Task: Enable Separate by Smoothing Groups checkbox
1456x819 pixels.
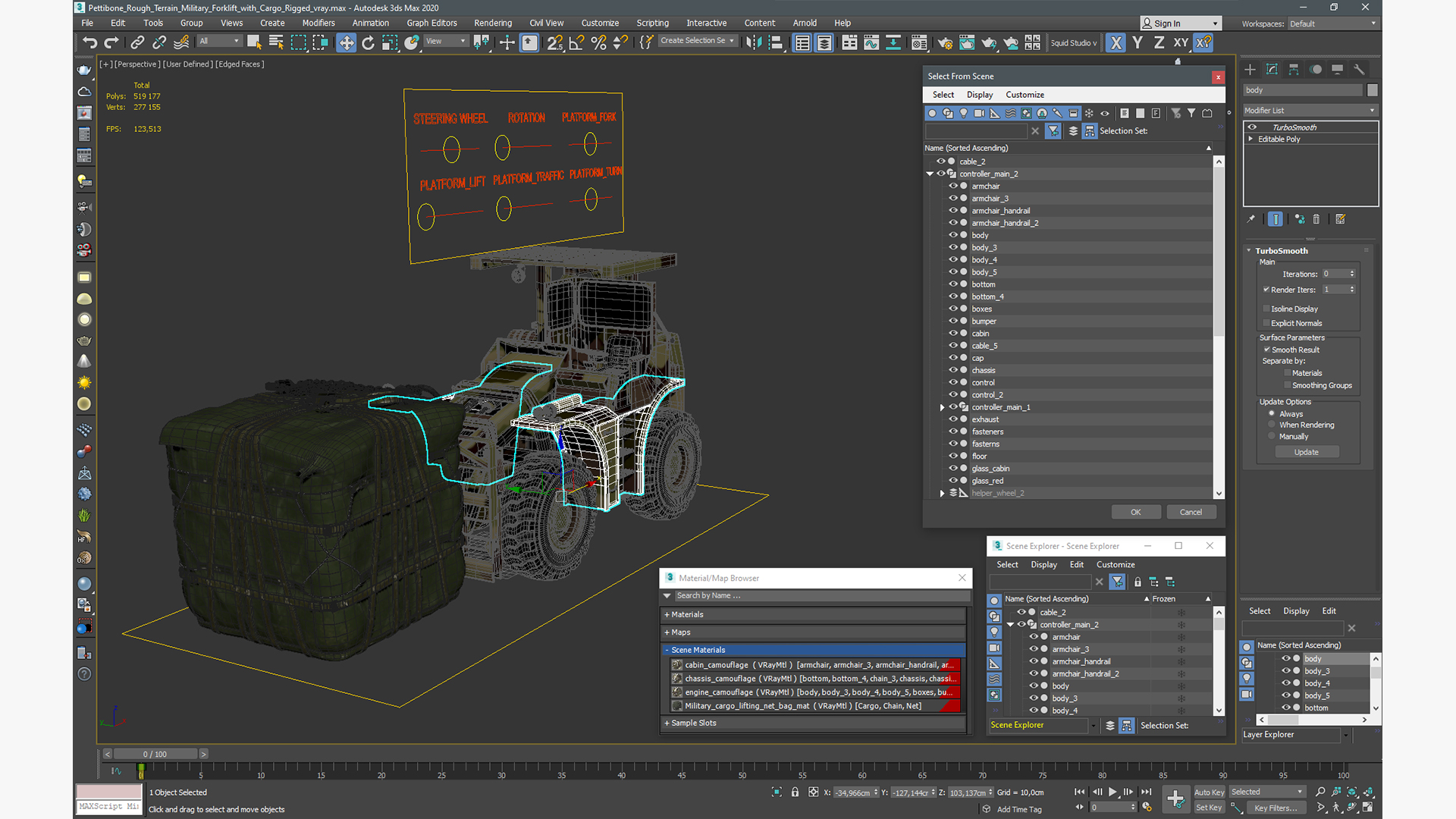Action: click(1288, 385)
